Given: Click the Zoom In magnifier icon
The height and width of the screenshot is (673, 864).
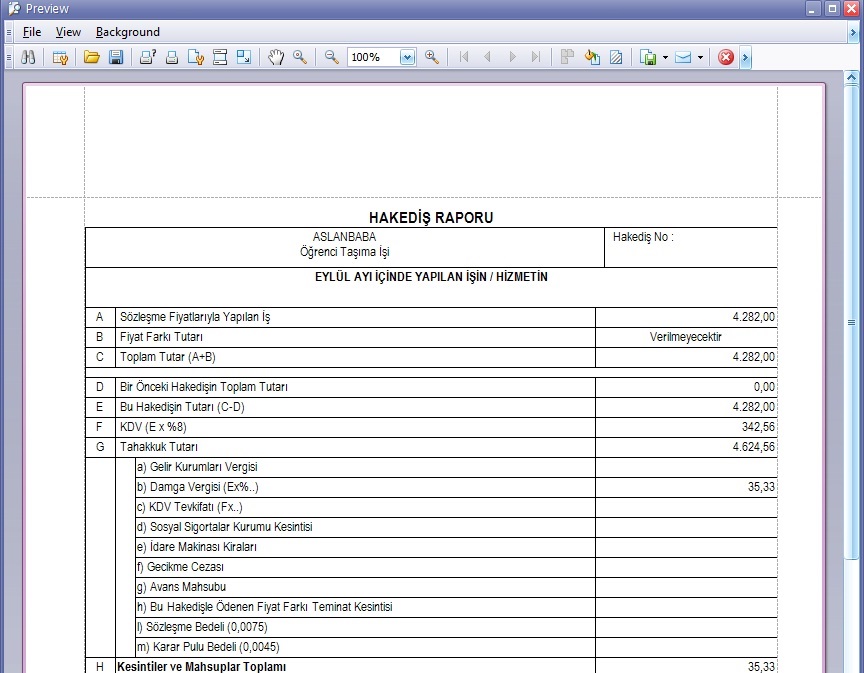Looking at the screenshot, I should click(432, 57).
